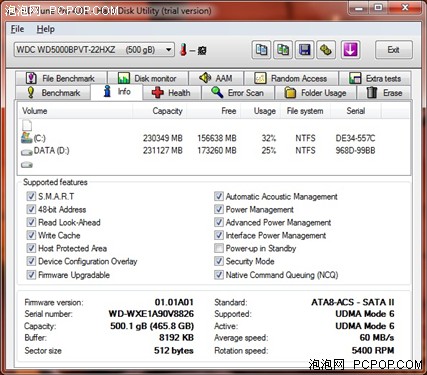
Task: Toggle the 48-bit Address checkbox
Action: pos(31,209)
